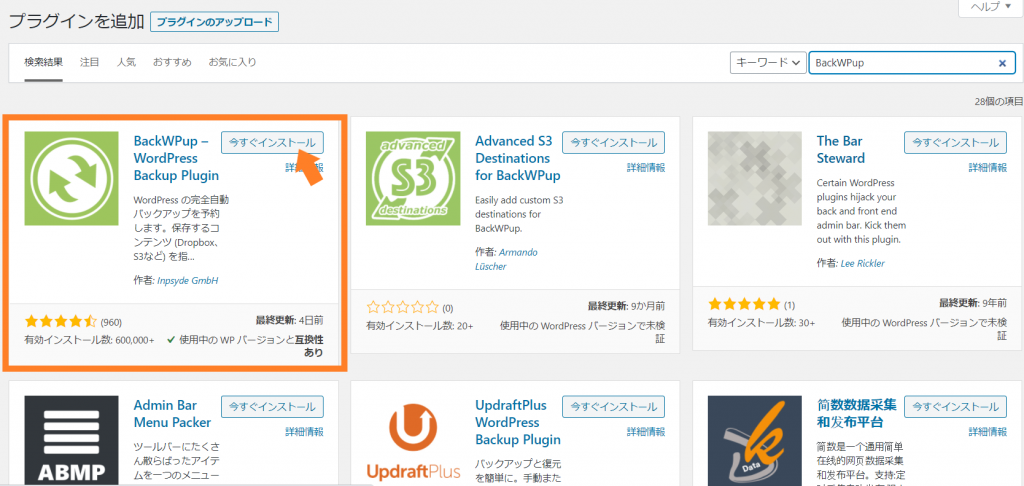Screen dimensions: 1024x486
Task: Open UpdraftPlus WordPress Backup Plugin title link
Action: (518, 422)
